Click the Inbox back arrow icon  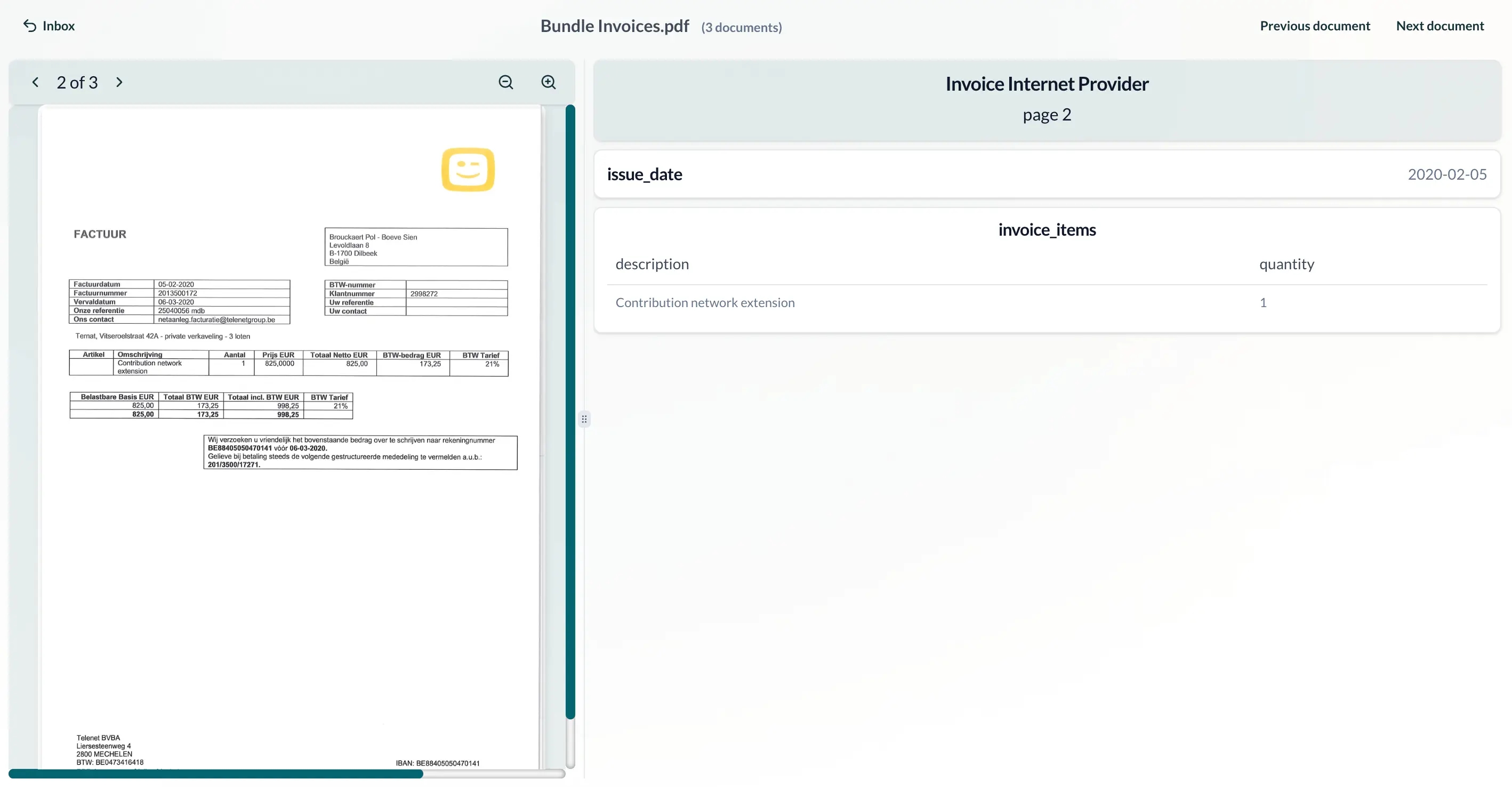[x=29, y=26]
